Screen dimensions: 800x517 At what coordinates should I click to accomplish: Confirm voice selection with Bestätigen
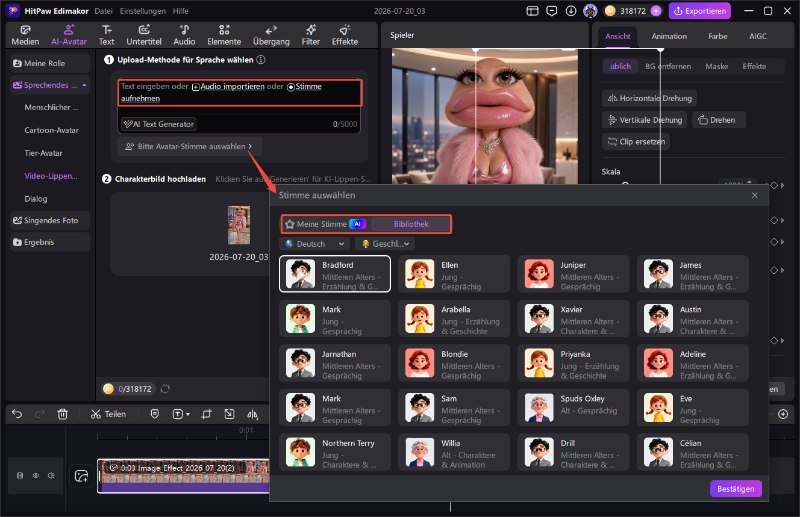tap(735, 489)
